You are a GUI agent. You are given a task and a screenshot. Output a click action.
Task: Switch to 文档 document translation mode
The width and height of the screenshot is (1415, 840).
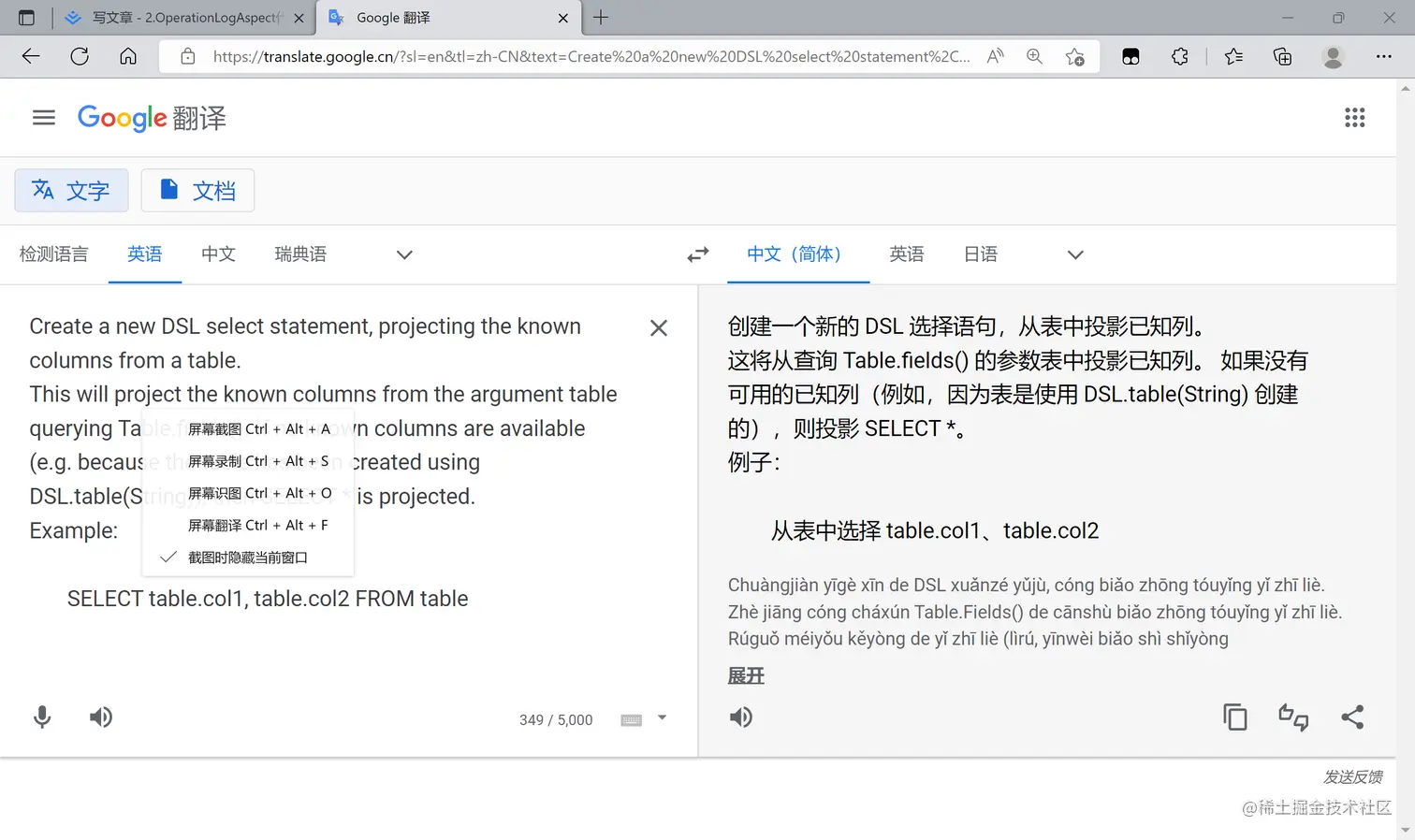click(x=197, y=191)
